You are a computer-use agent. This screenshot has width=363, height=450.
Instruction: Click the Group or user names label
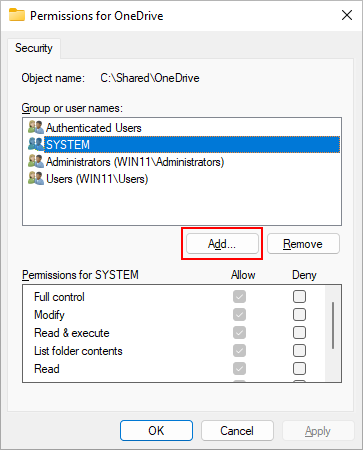72,108
